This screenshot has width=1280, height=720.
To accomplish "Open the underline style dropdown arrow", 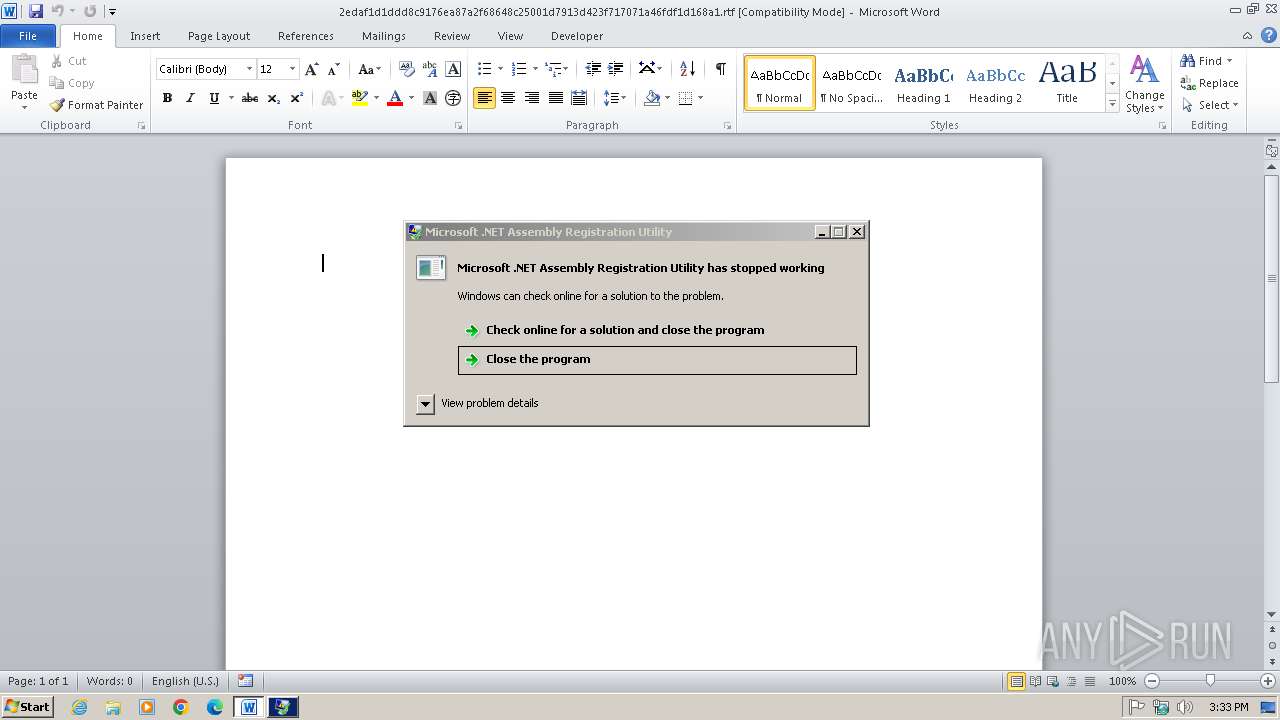I will click(x=231, y=98).
